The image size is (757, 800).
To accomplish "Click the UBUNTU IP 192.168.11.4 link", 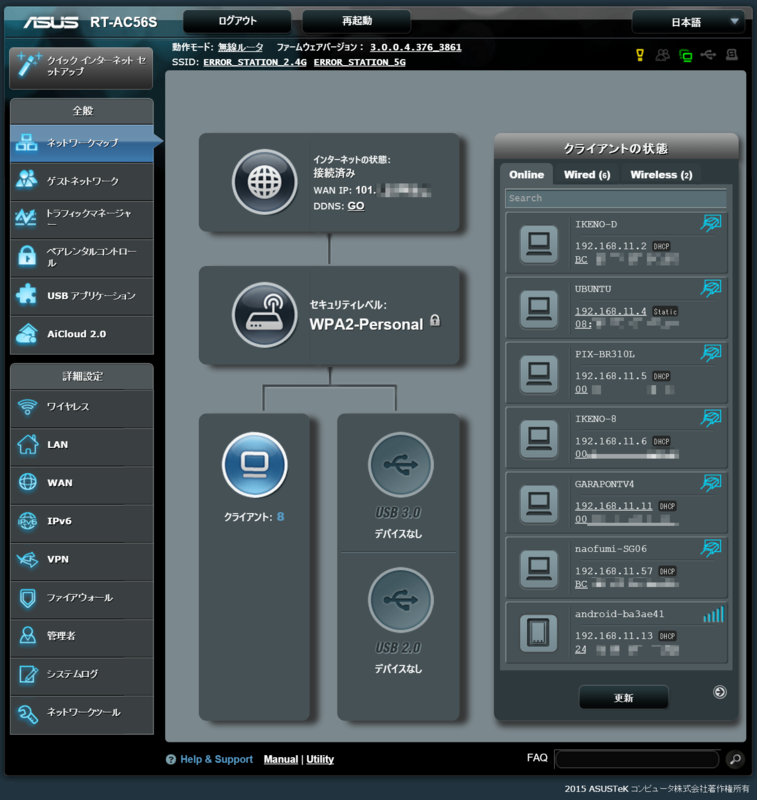I will pyautogui.click(x=611, y=311).
